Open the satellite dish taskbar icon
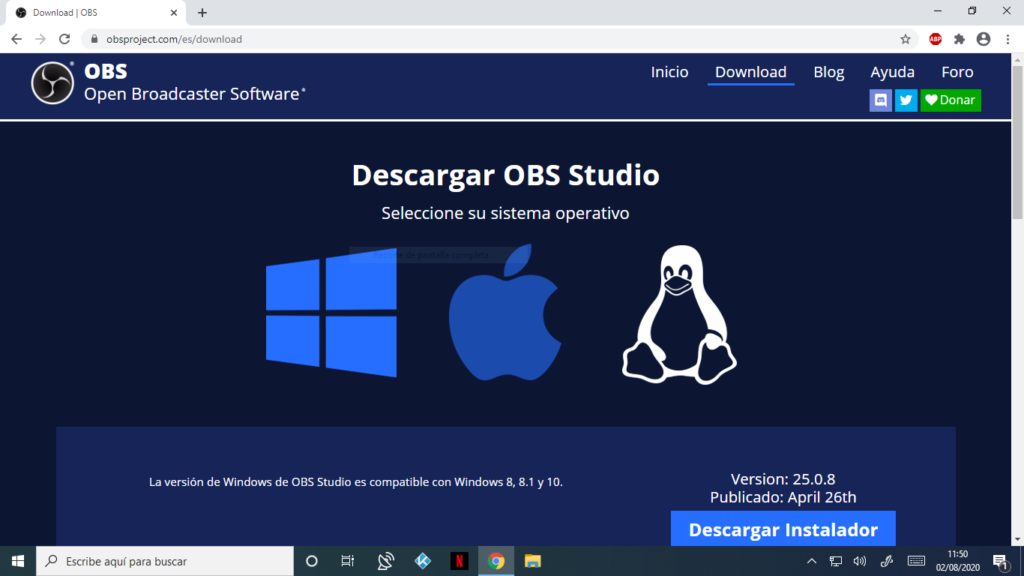1024x576 pixels. tap(385, 561)
